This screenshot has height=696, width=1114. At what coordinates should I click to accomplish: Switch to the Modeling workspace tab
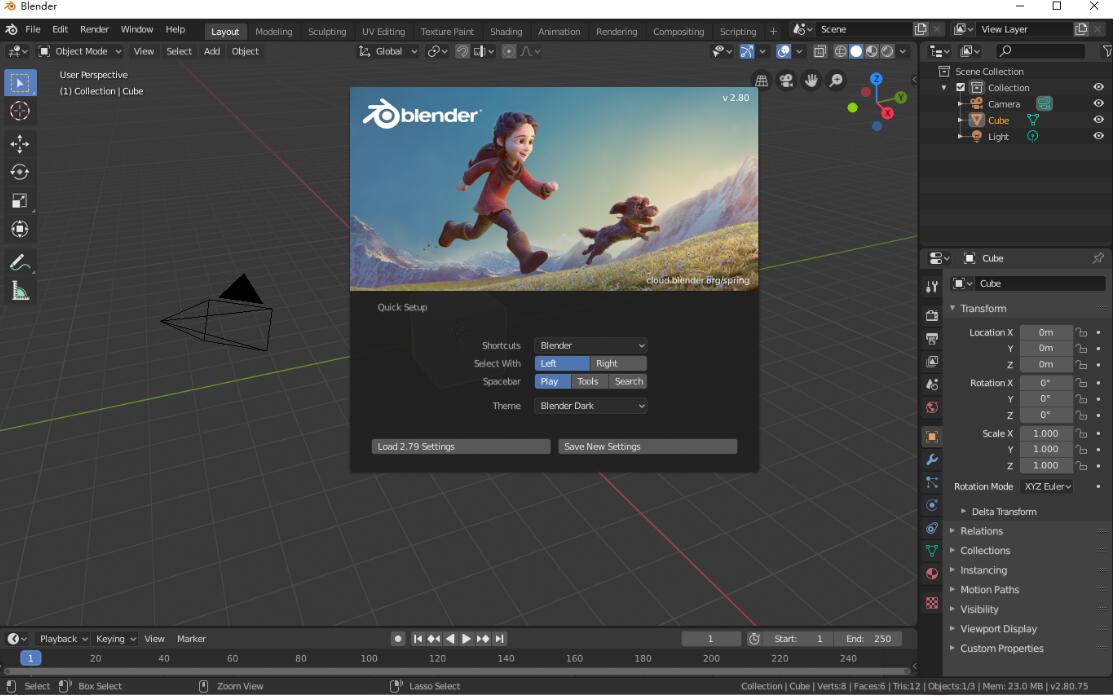(x=274, y=31)
